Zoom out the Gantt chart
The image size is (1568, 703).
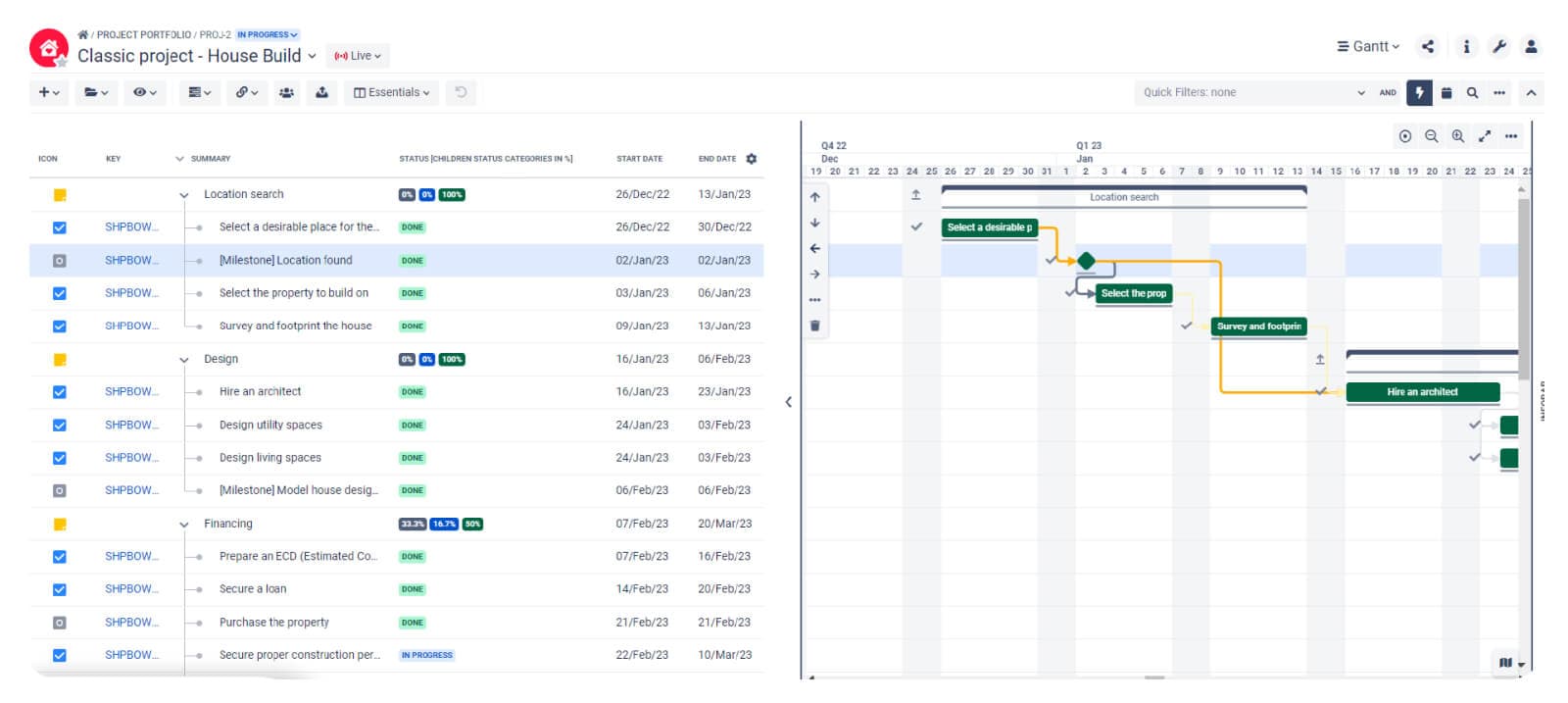pos(1432,136)
